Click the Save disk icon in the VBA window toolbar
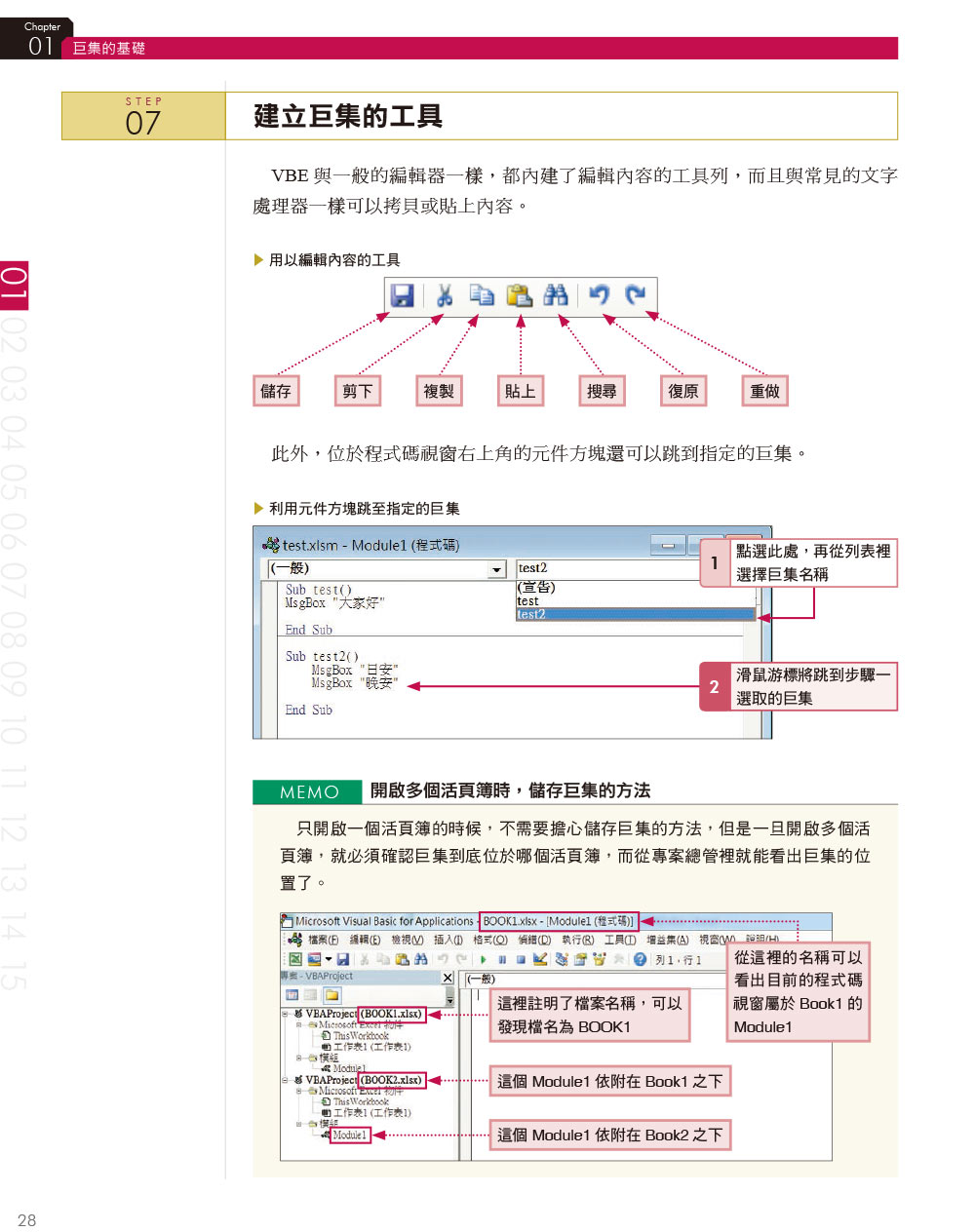Image resolution: width=975 pixels, height=1232 pixels. coord(342,959)
